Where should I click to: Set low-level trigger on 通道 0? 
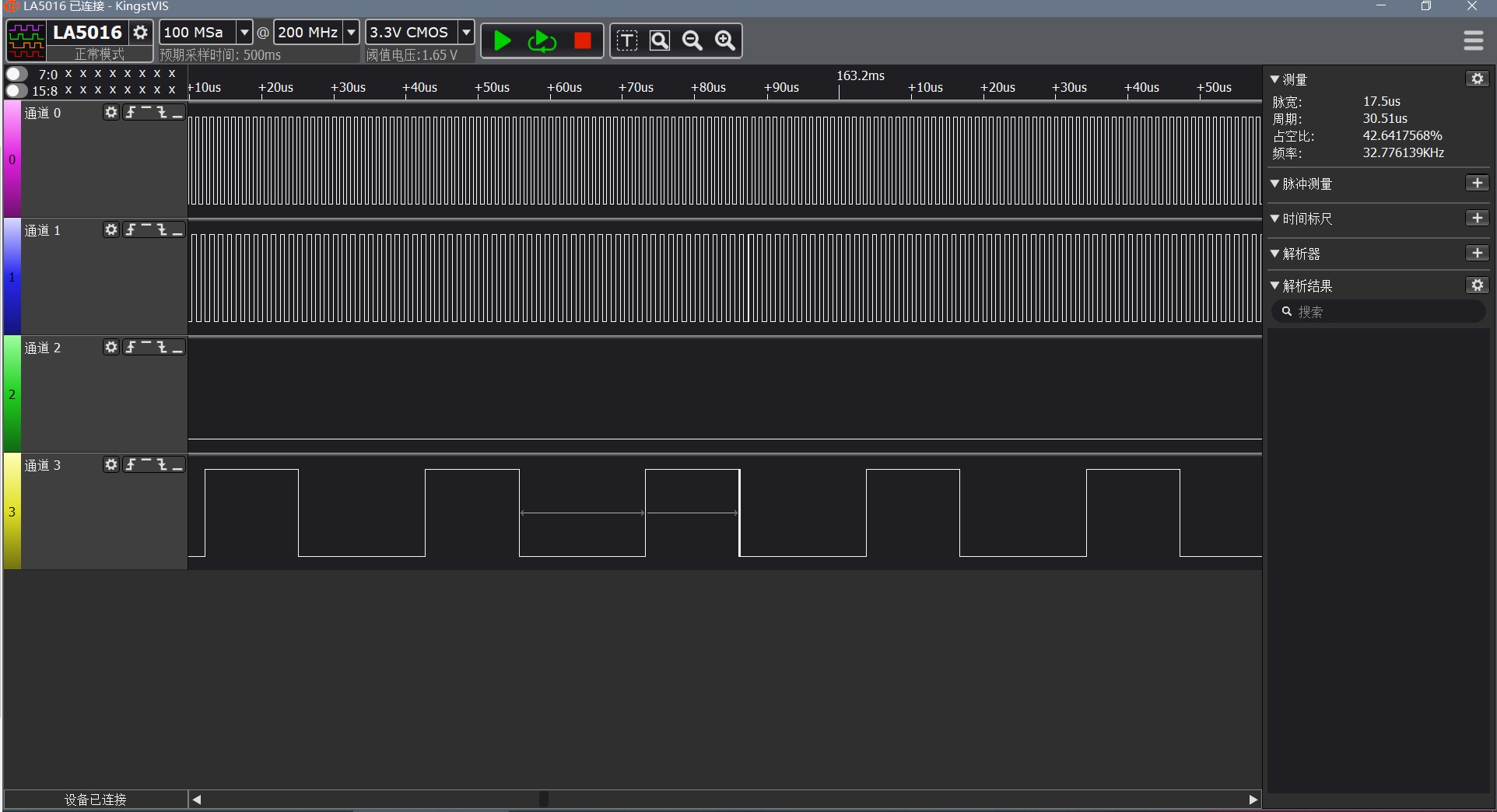click(x=177, y=113)
